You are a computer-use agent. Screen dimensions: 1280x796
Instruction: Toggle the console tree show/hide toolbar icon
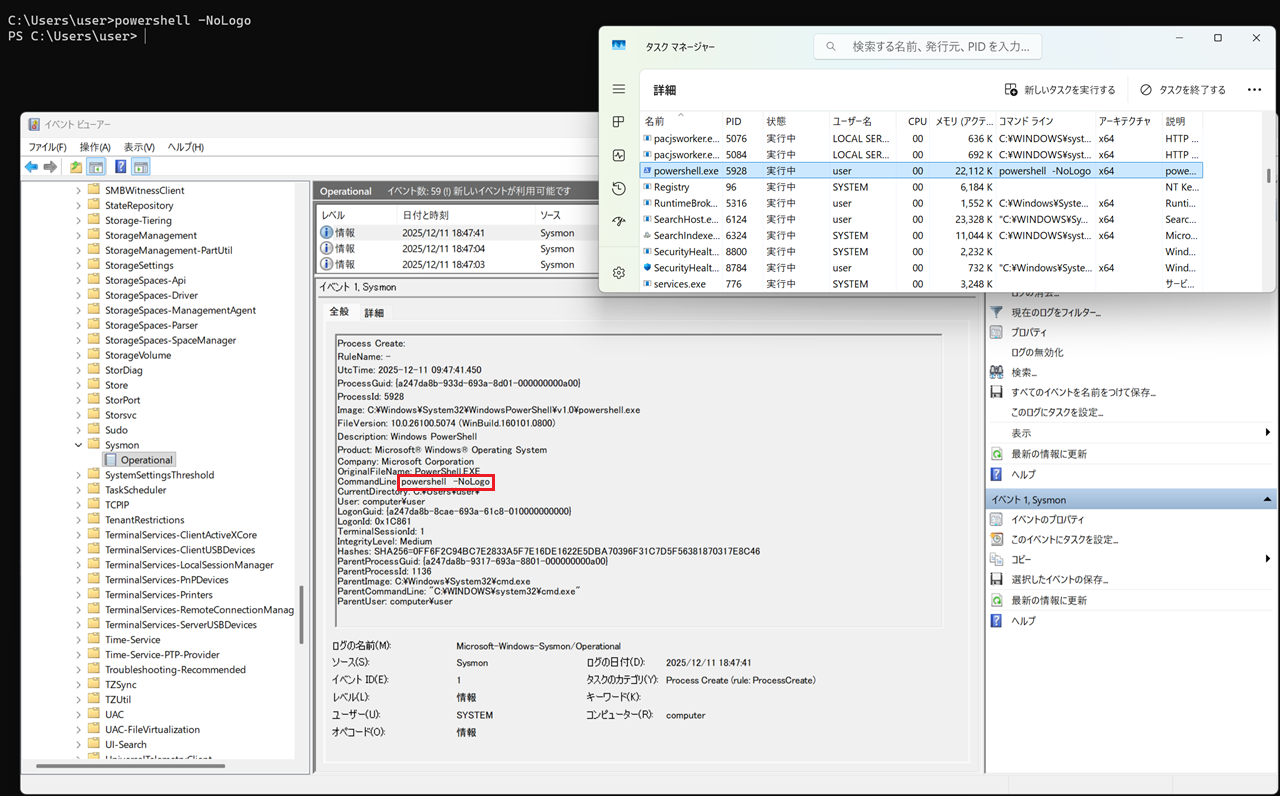coord(96,166)
